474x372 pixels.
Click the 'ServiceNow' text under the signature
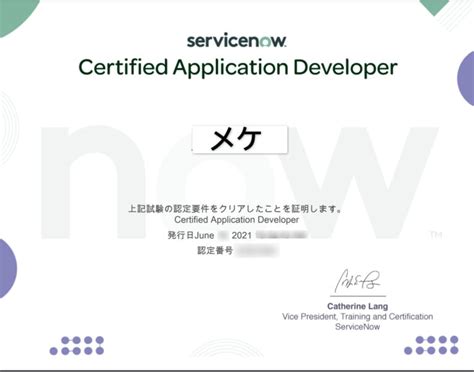coord(357,327)
